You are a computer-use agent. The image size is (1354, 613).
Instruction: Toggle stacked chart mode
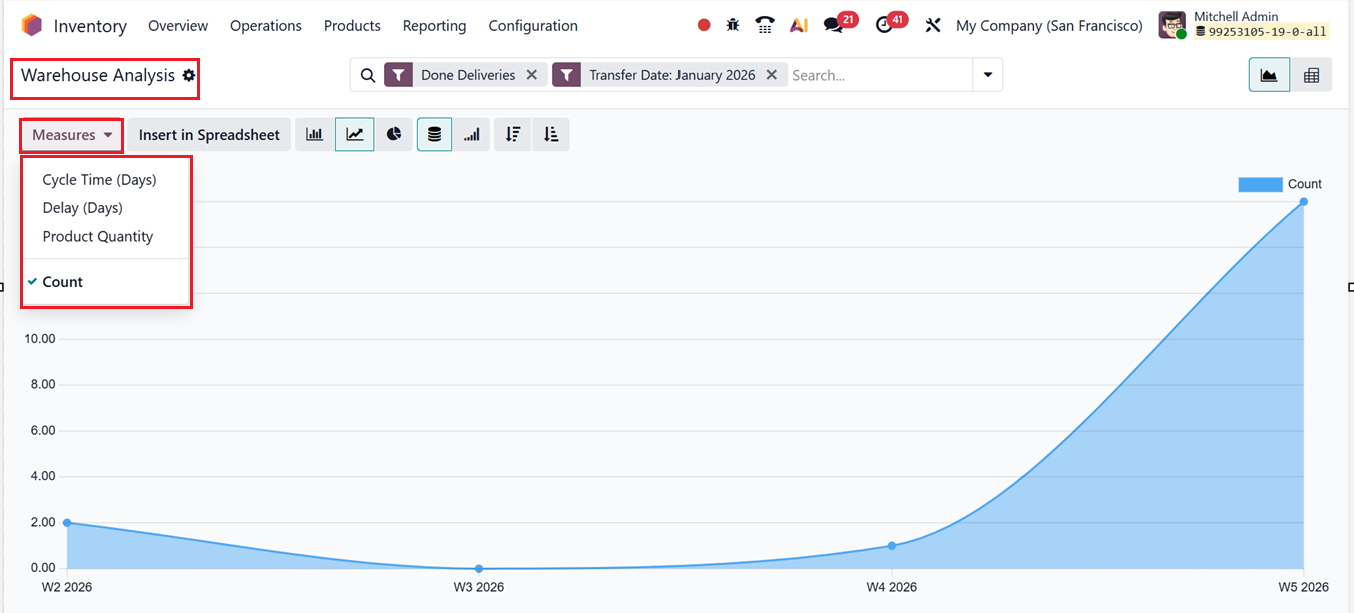(434, 135)
